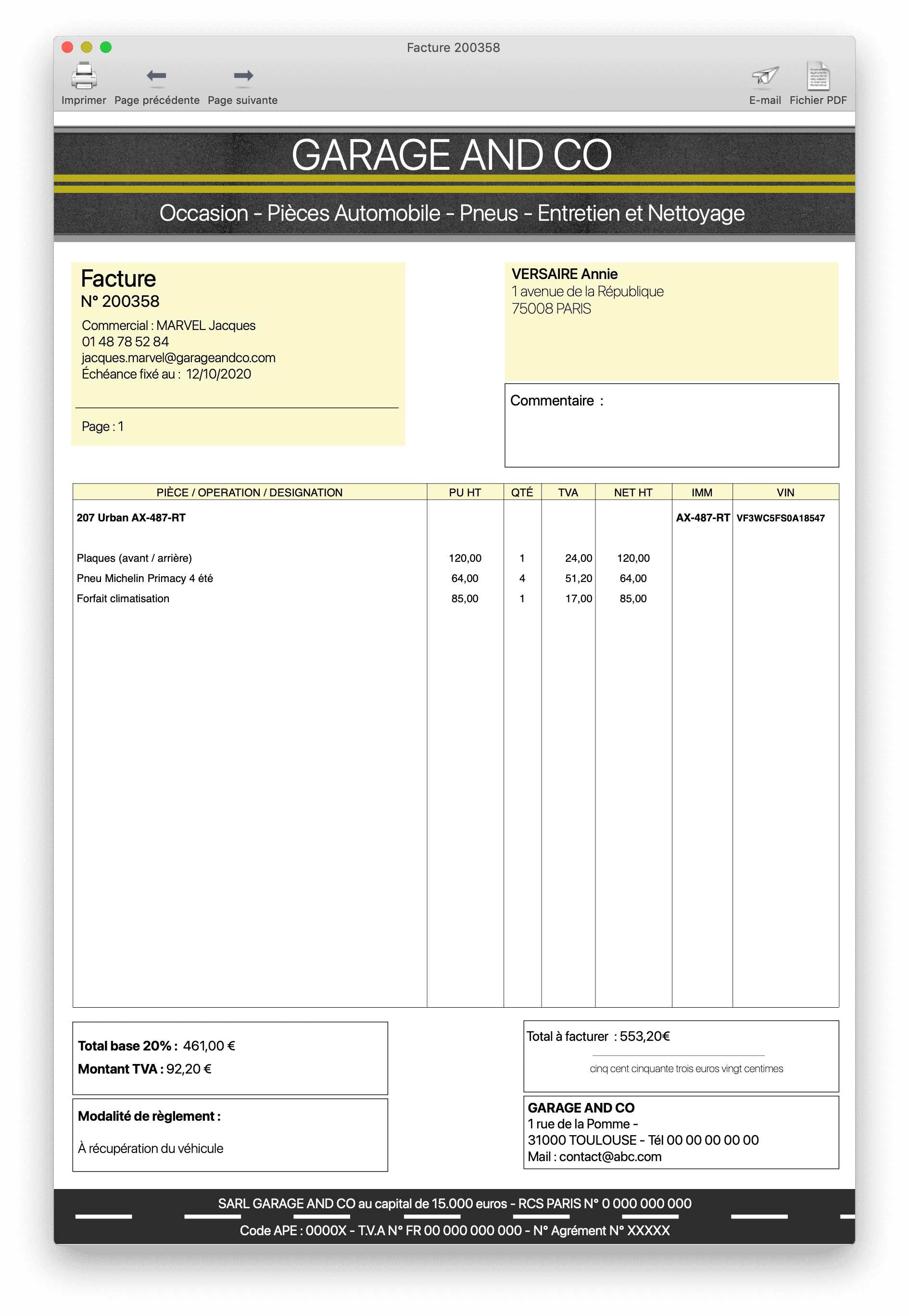Click tagline Occasion - Pièces Automobile - Pneus
Viewport: 909px width, 1316px height.
(x=452, y=213)
